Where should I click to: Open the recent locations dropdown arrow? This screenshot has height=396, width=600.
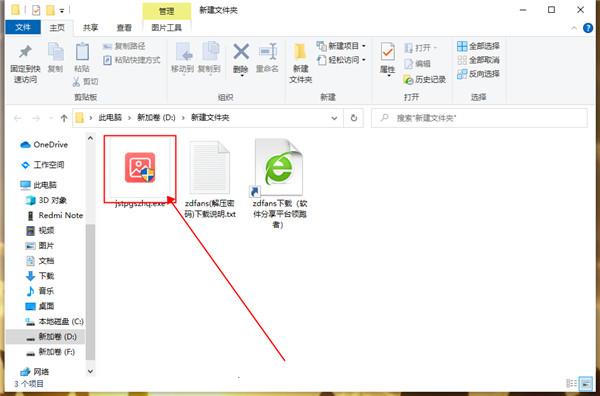pyautogui.click(x=51, y=119)
